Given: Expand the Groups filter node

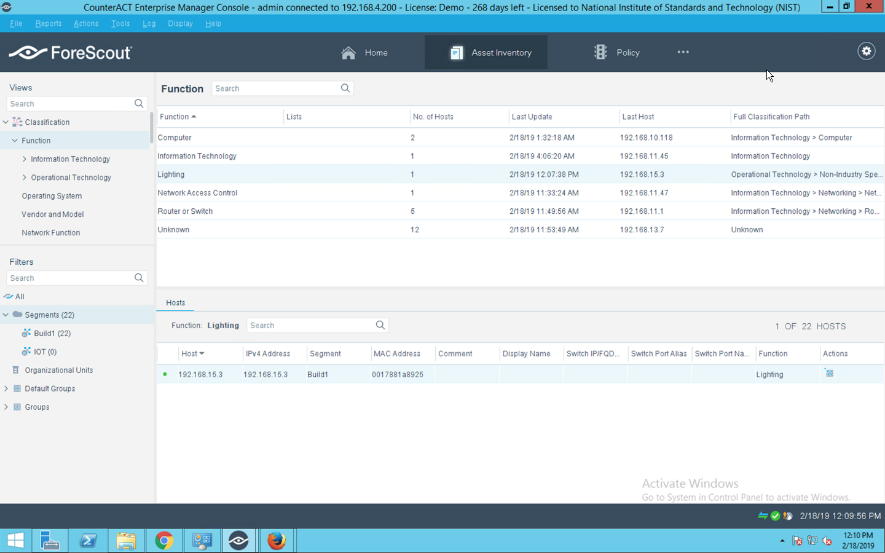Looking at the screenshot, I should (6, 407).
